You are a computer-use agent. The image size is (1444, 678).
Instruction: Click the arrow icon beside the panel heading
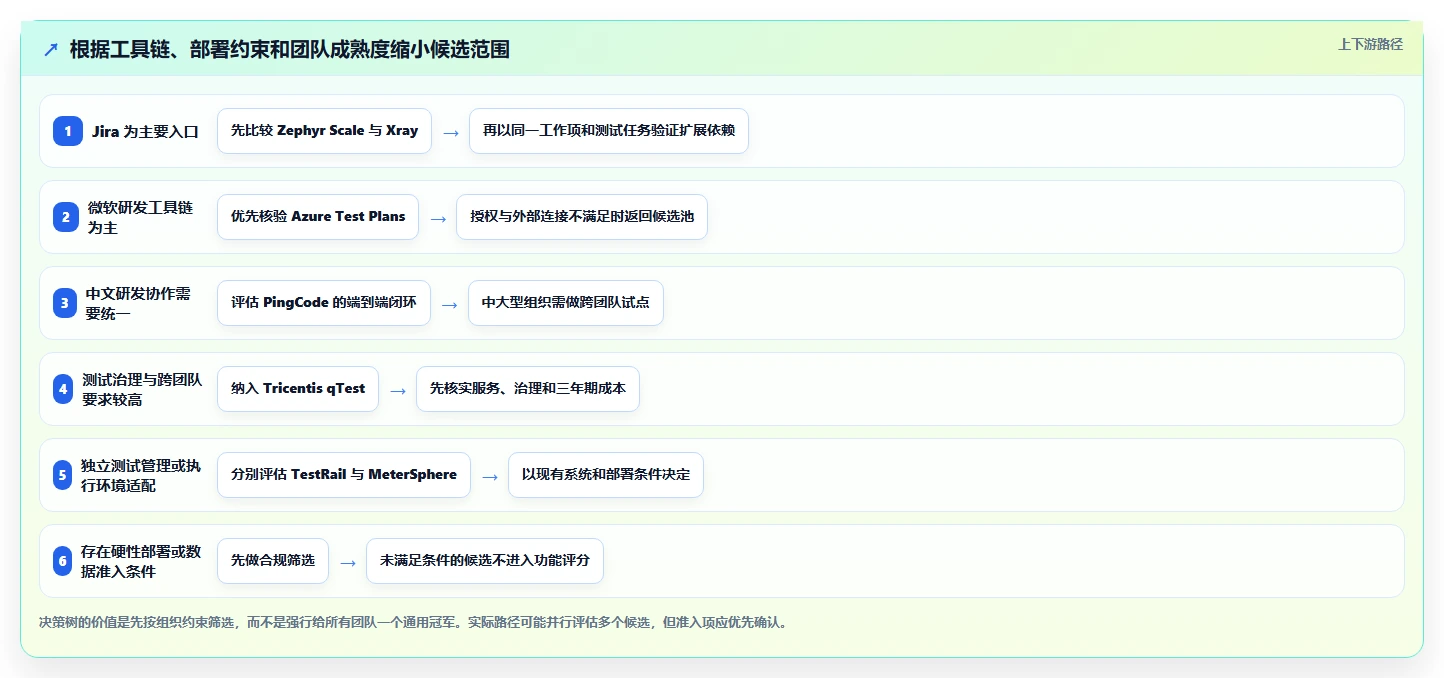click(51, 49)
